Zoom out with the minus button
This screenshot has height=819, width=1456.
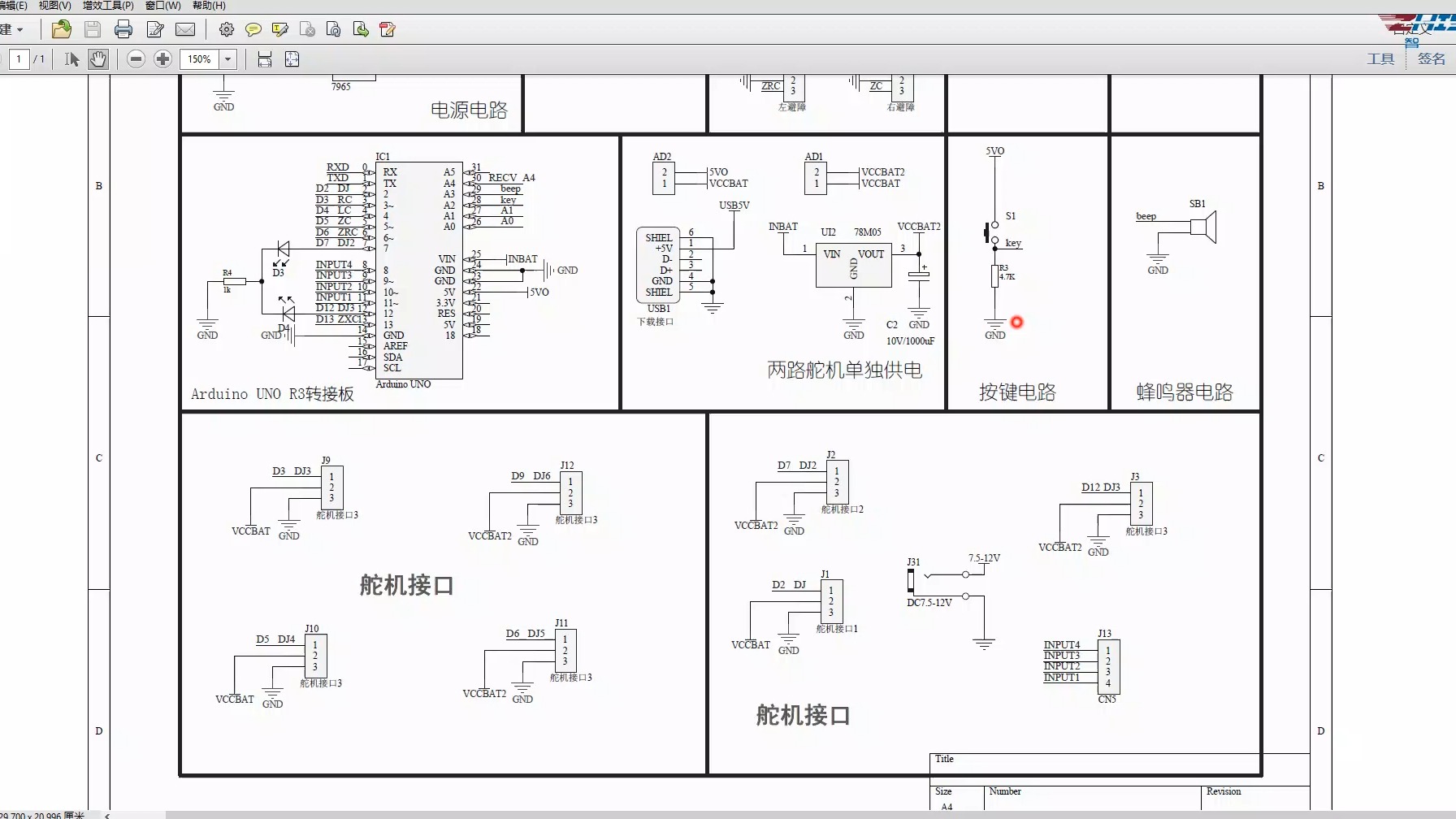136,59
